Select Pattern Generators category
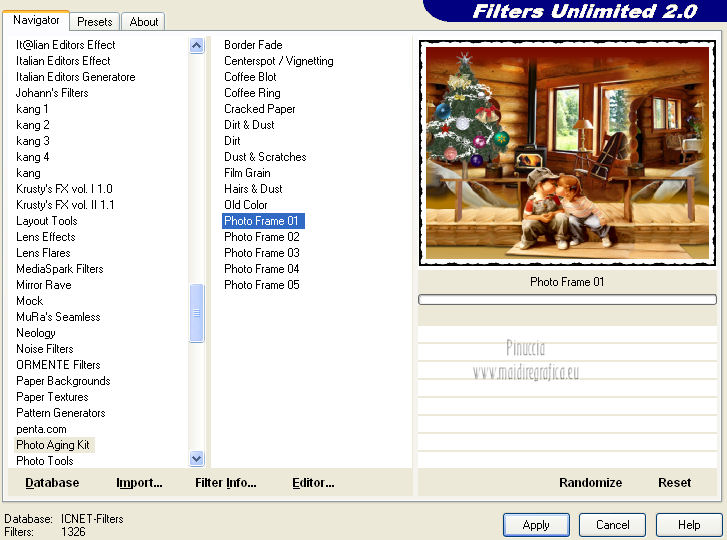The image size is (727, 540). (60, 413)
